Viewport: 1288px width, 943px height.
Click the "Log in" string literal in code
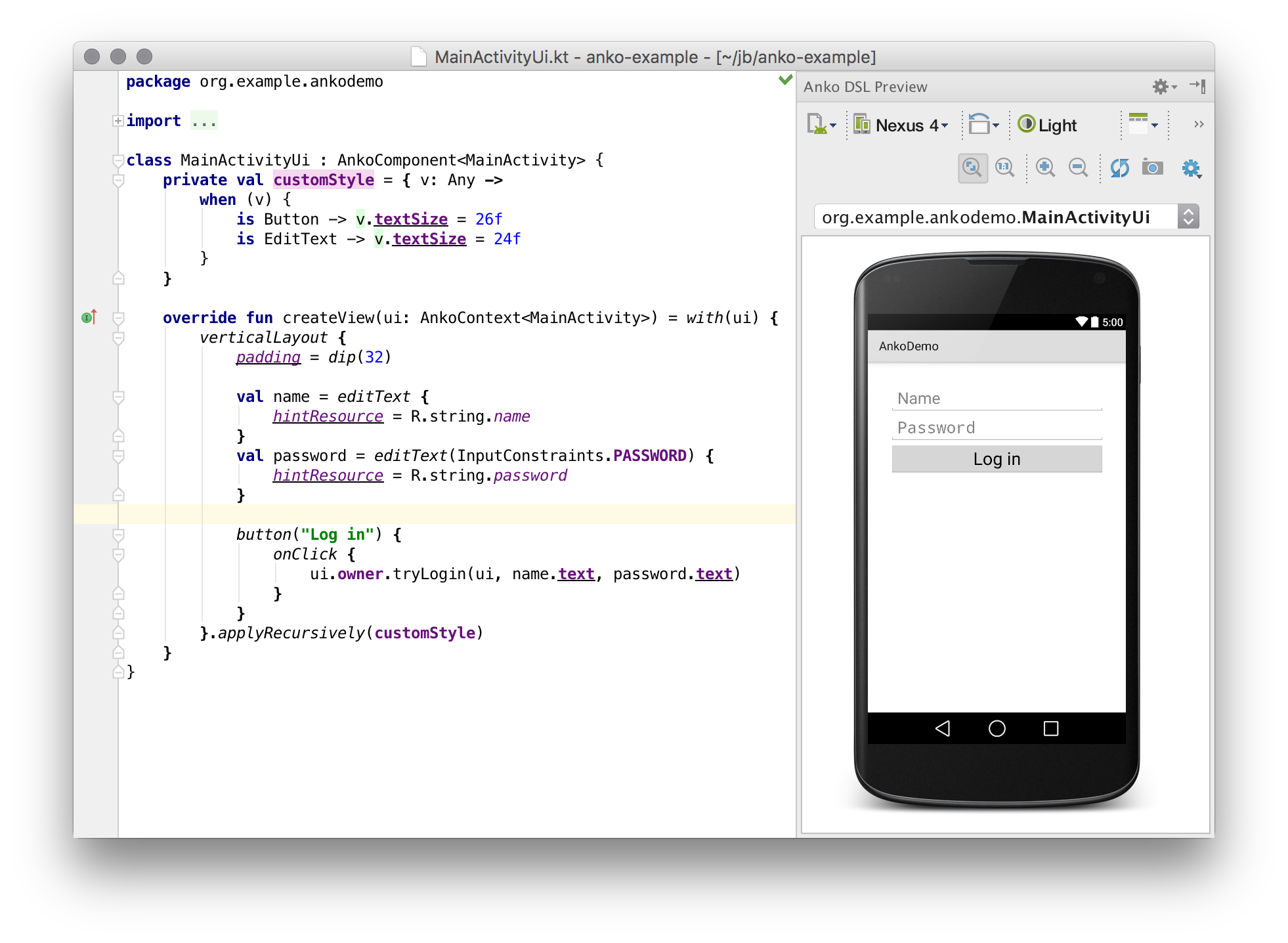tap(337, 535)
